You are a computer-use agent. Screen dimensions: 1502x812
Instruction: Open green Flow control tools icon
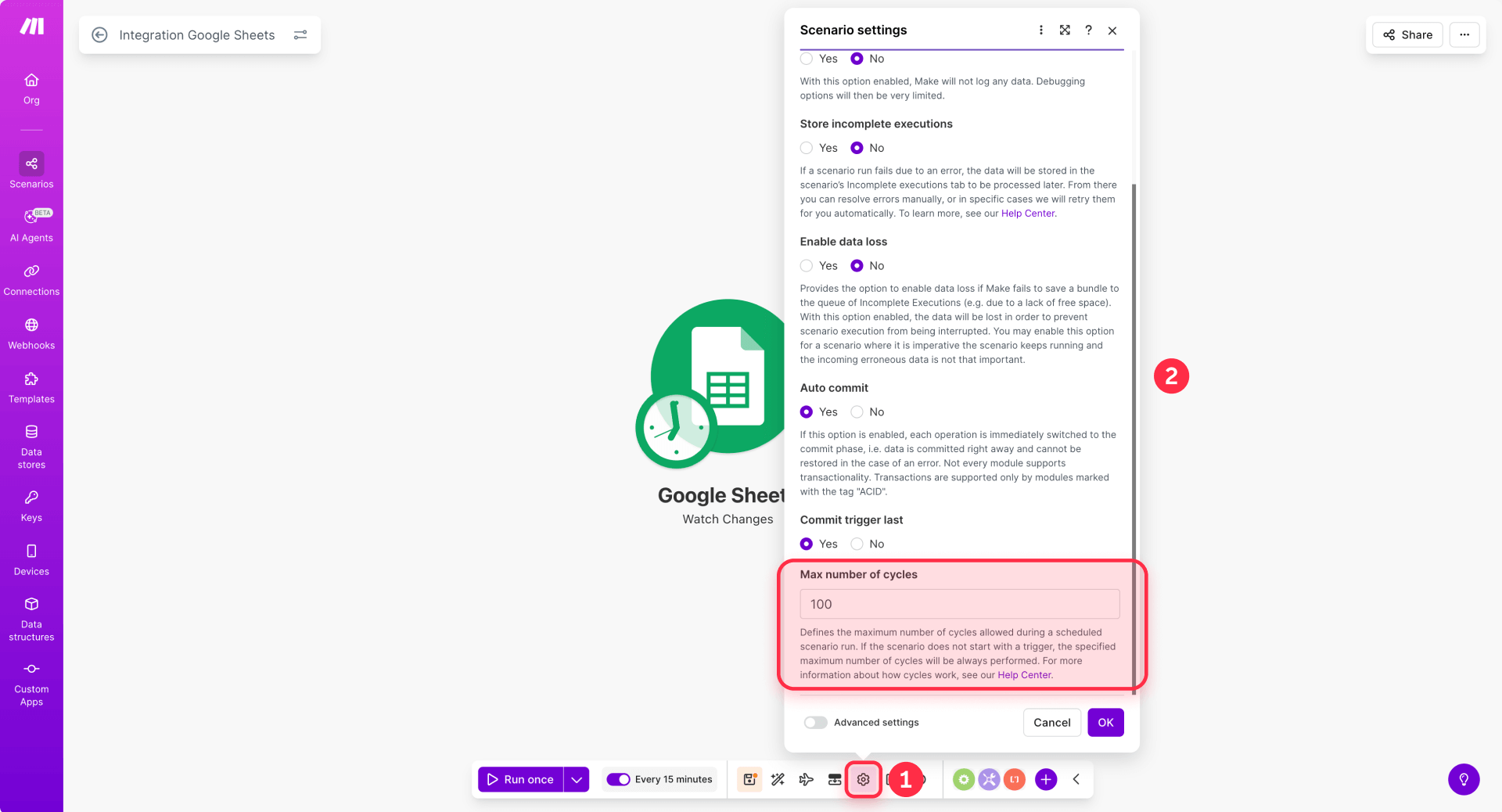pos(964,779)
